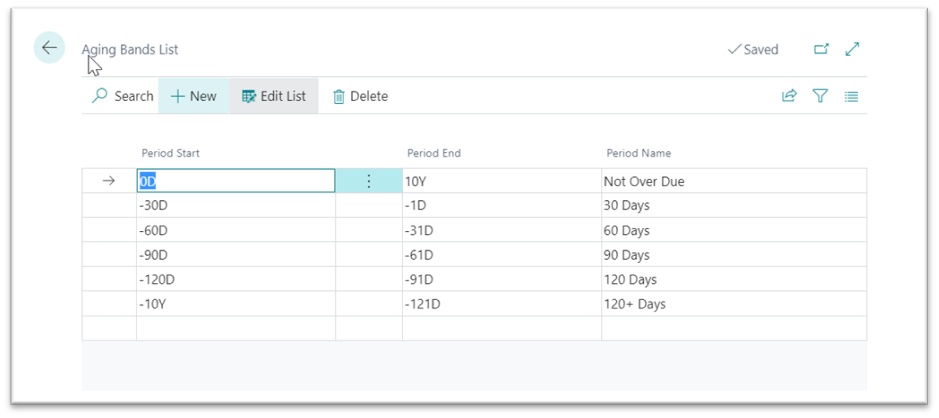Click the -121D Period End cell

[502, 304]
